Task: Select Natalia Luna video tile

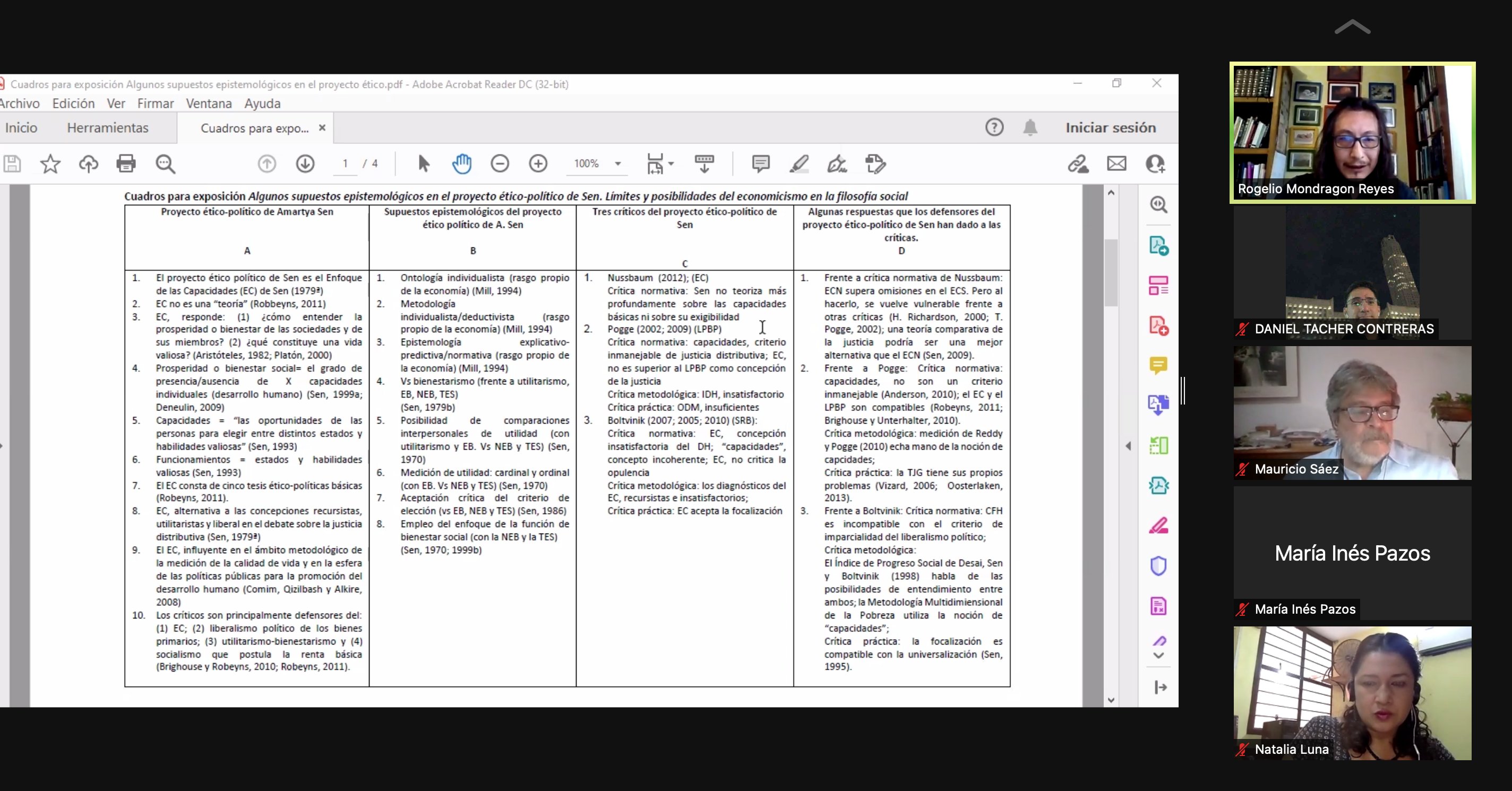Action: pos(1352,693)
